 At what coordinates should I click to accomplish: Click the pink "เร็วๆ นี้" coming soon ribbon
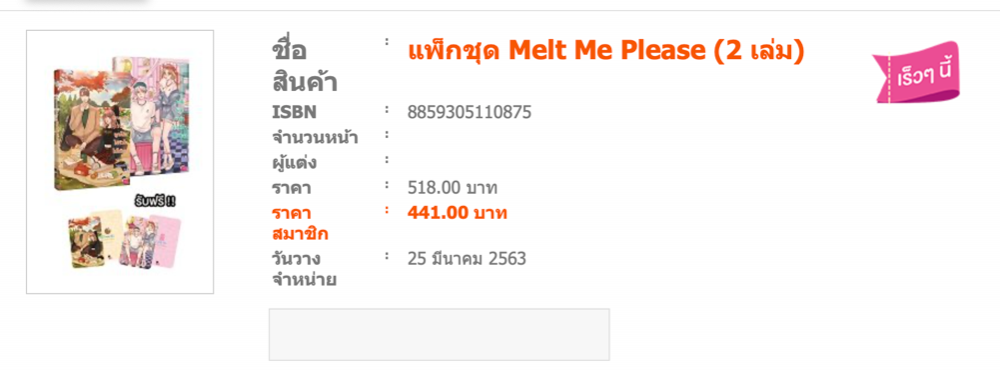click(916, 71)
